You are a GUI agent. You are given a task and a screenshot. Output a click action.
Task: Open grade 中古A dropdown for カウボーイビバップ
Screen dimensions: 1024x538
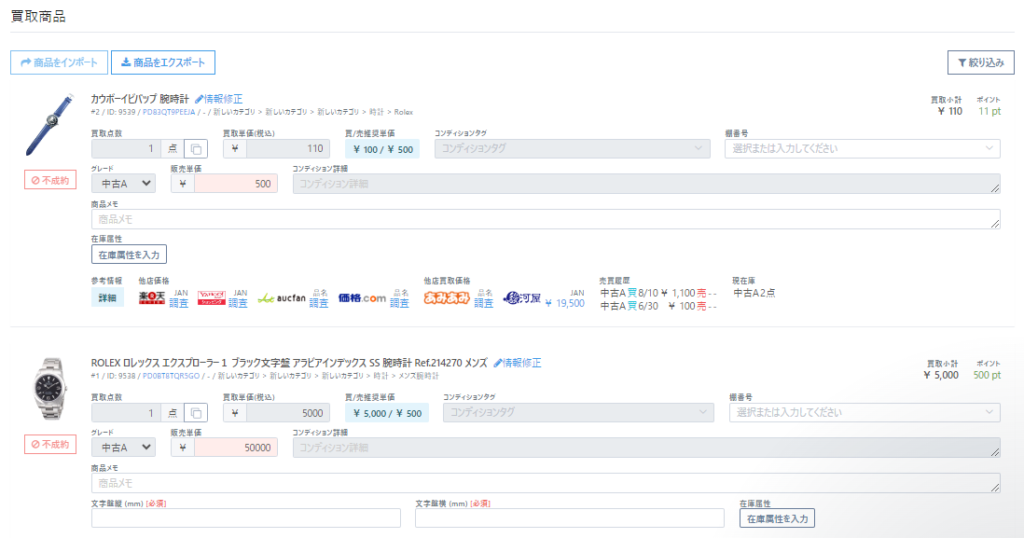click(123, 184)
